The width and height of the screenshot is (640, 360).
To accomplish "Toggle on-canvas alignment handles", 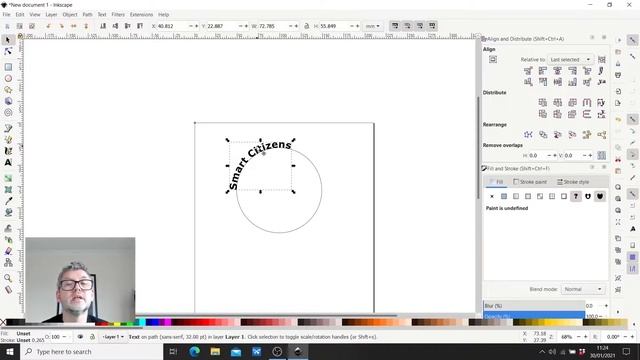I will coord(493,60).
